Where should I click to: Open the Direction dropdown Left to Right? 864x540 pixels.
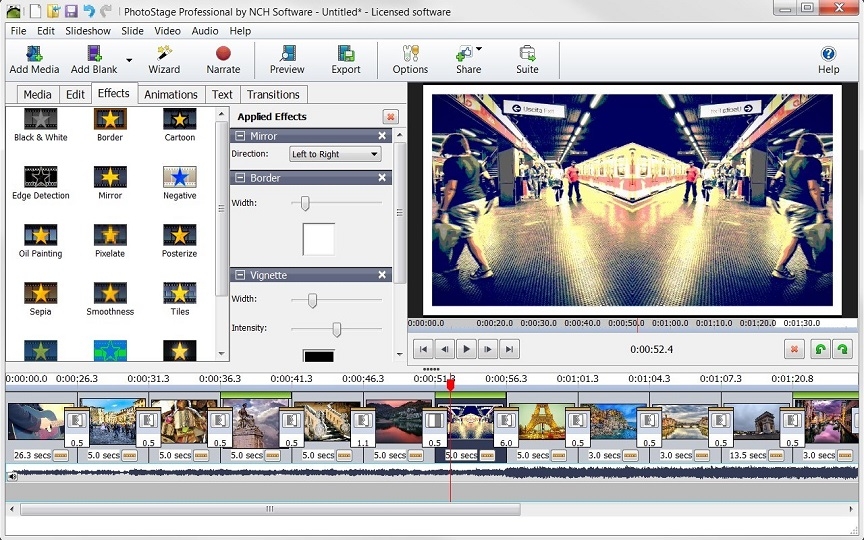pyautogui.click(x=335, y=154)
